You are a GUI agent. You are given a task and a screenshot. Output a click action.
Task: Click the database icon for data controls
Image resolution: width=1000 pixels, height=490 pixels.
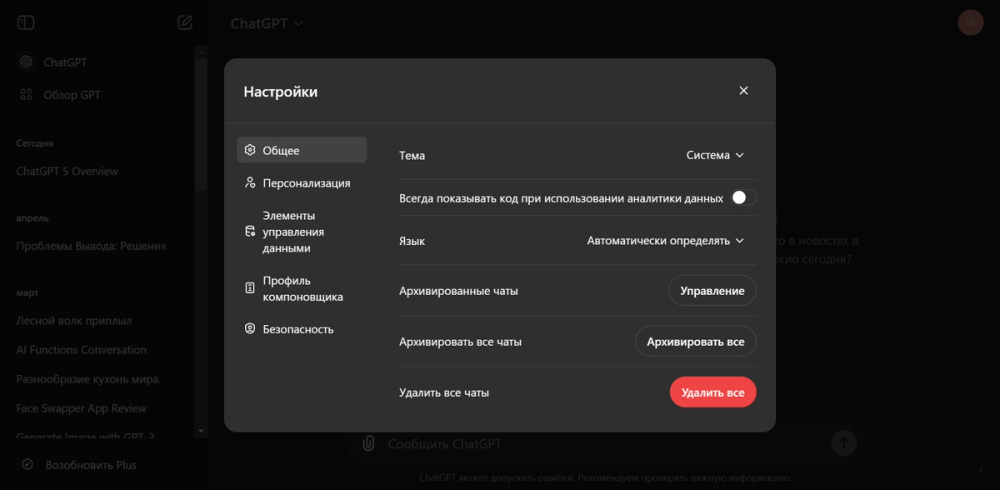(250, 232)
